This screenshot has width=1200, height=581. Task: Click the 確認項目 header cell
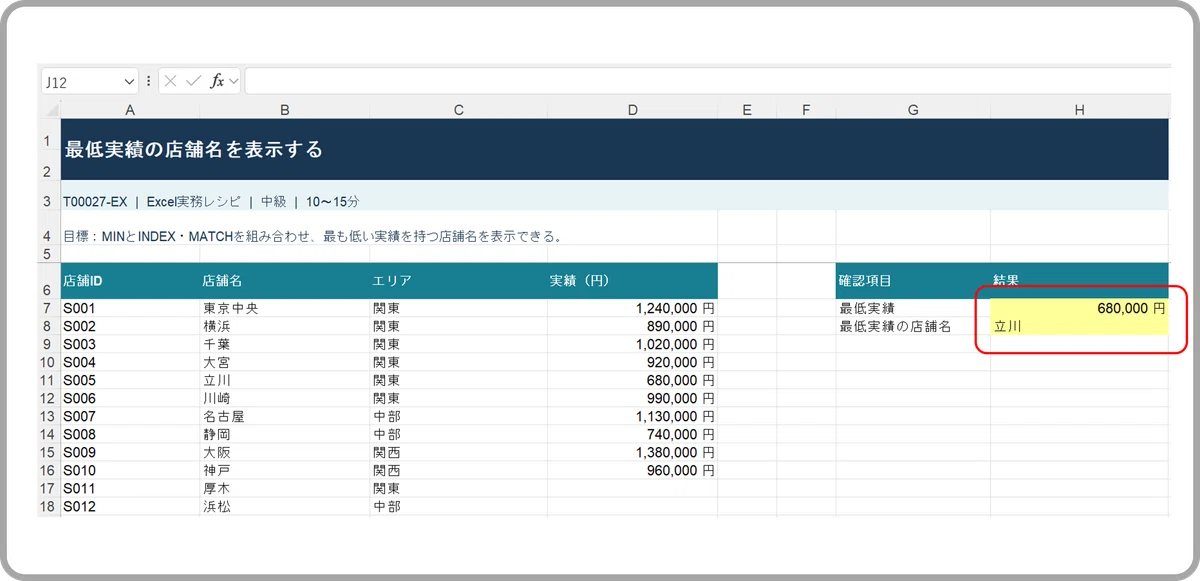coord(912,281)
